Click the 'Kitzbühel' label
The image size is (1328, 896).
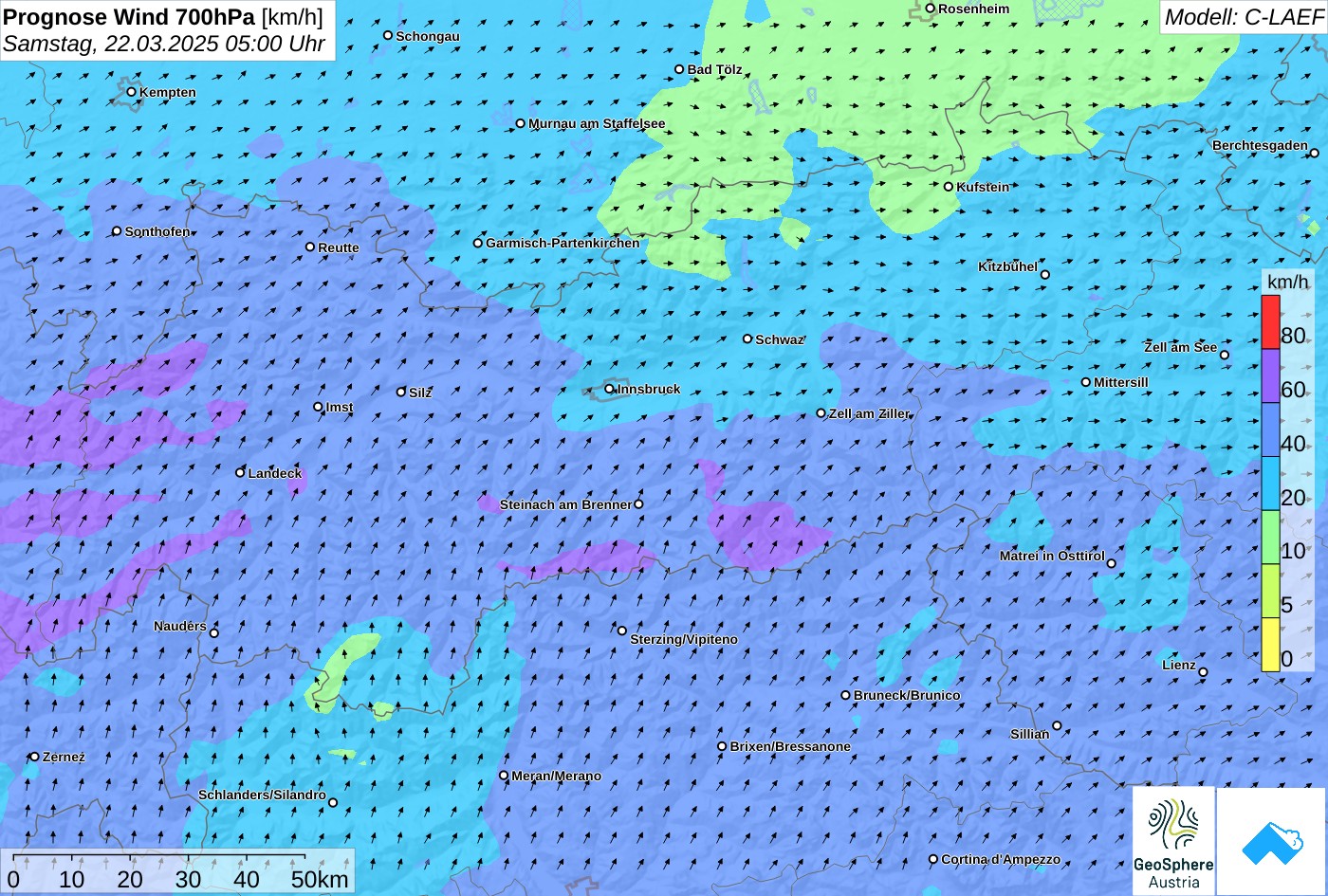(x=1007, y=266)
